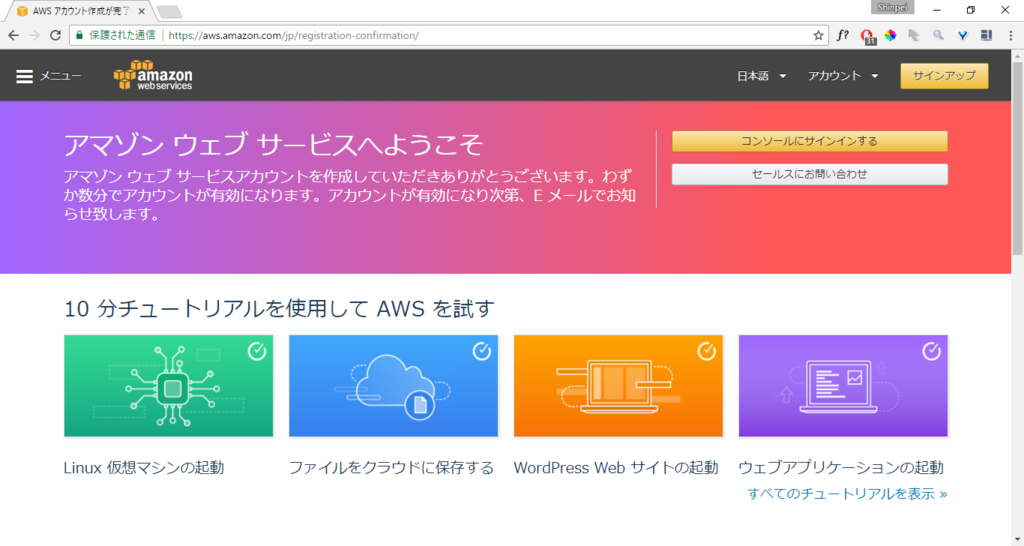Click すべてのチュートリアルを表示 link
The height and width of the screenshot is (546, 1024).
coord(847,494)
